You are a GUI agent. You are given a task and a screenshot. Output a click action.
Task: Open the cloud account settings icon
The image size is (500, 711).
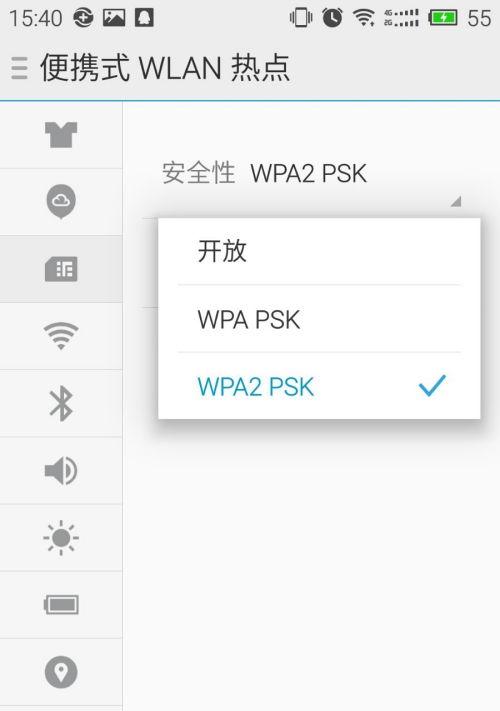click(61, 201)
